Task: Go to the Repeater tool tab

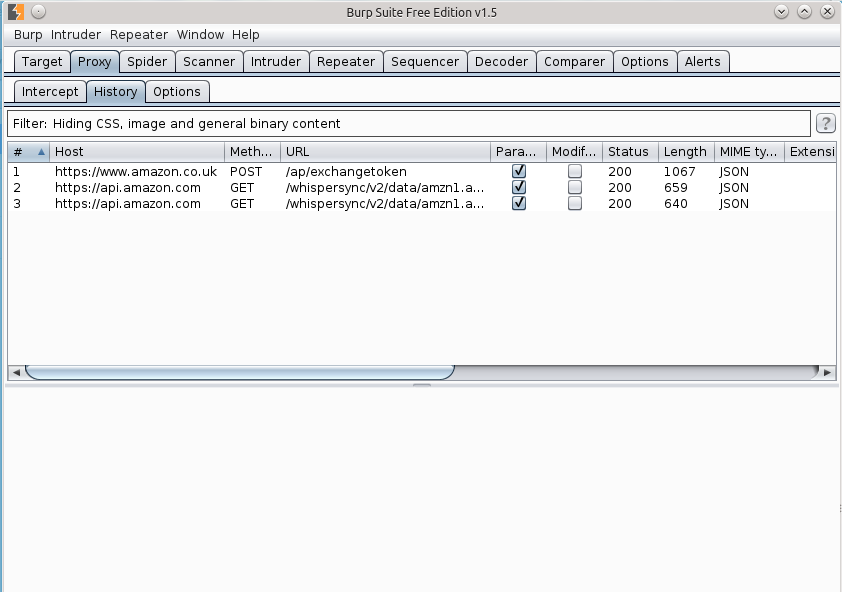Action: click(x=346, y=62)
